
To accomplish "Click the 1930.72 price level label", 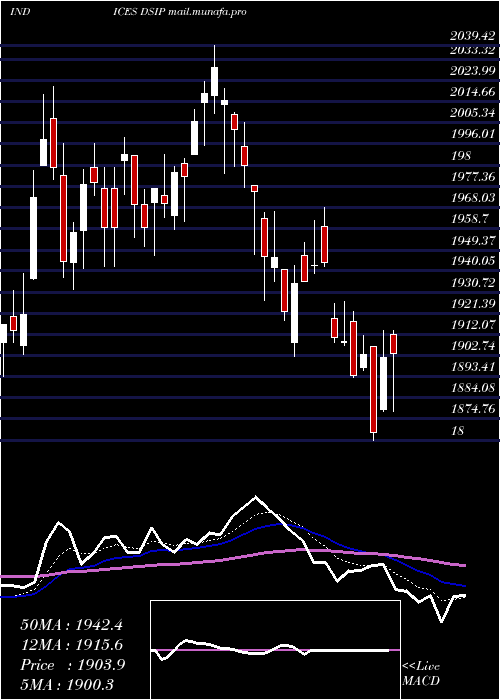I will pos(472,283).
